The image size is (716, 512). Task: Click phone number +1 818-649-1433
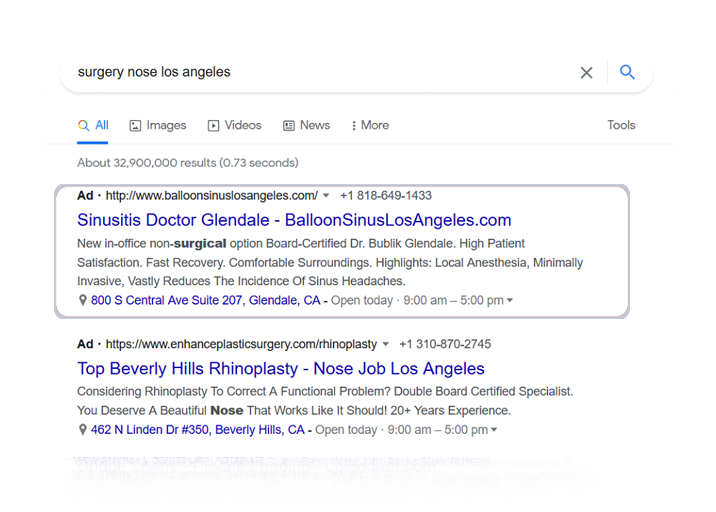coord(386,195)
